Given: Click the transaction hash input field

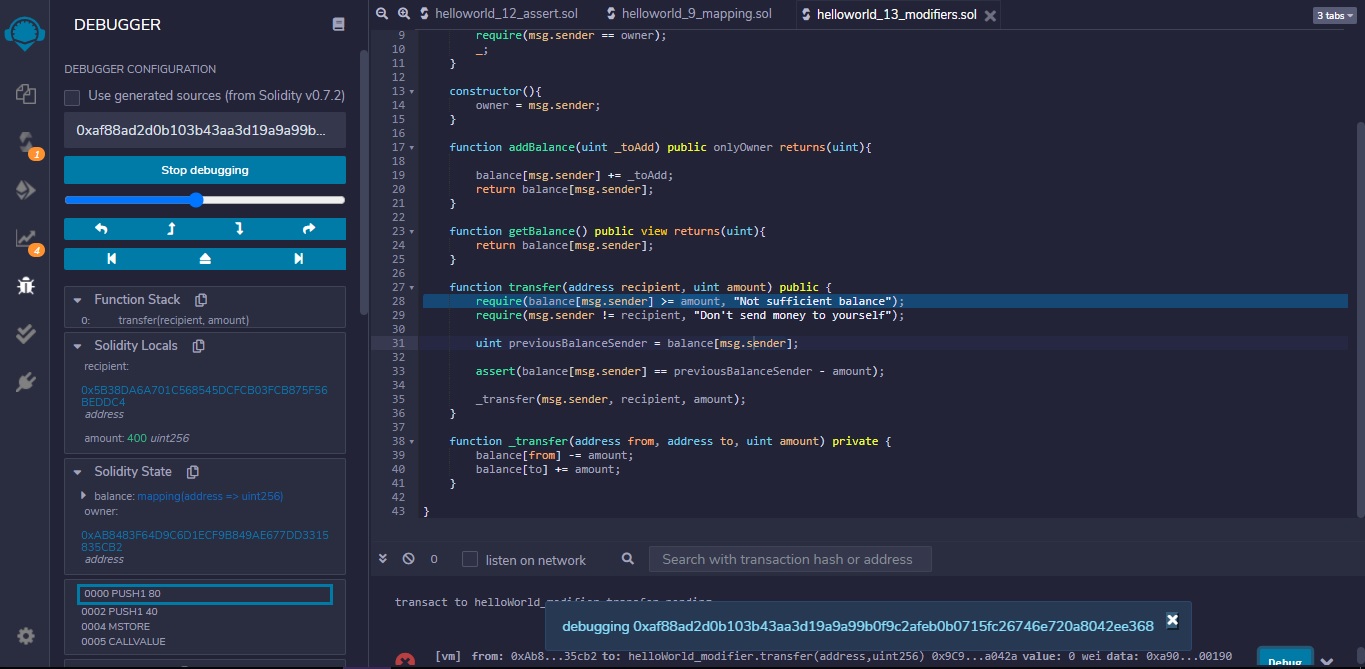Looking at the screenshot, I should (205, 131).
